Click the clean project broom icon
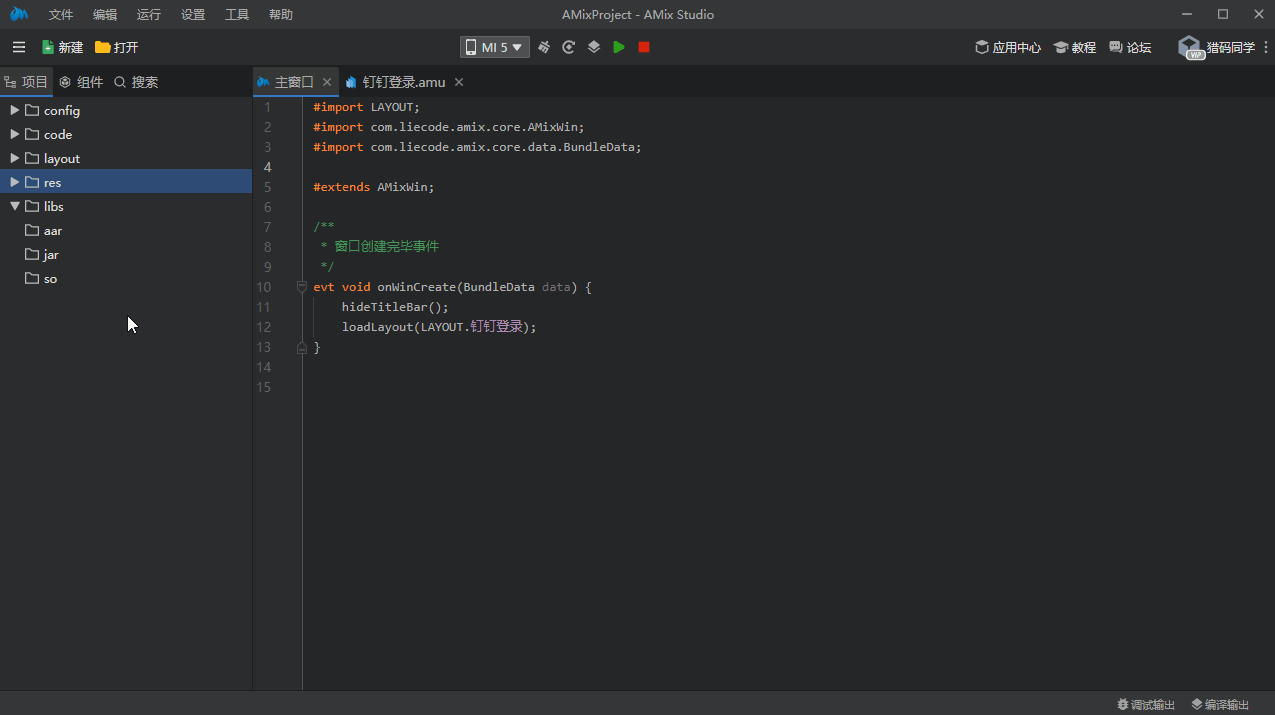 coord(544,47)
